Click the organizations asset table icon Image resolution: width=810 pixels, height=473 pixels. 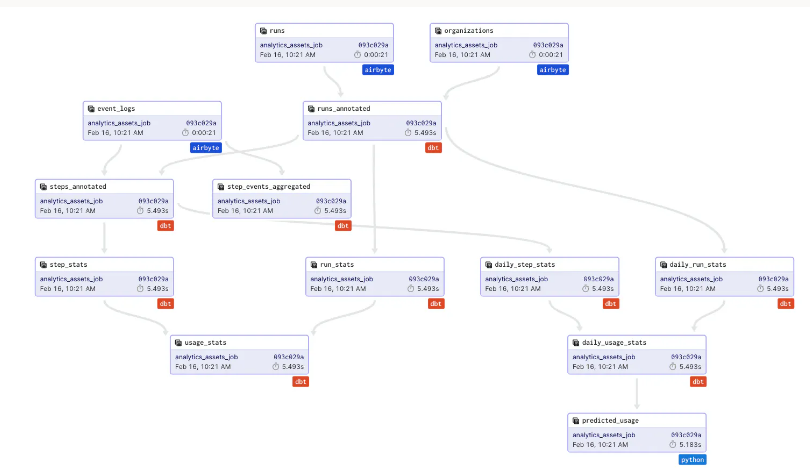439,31
